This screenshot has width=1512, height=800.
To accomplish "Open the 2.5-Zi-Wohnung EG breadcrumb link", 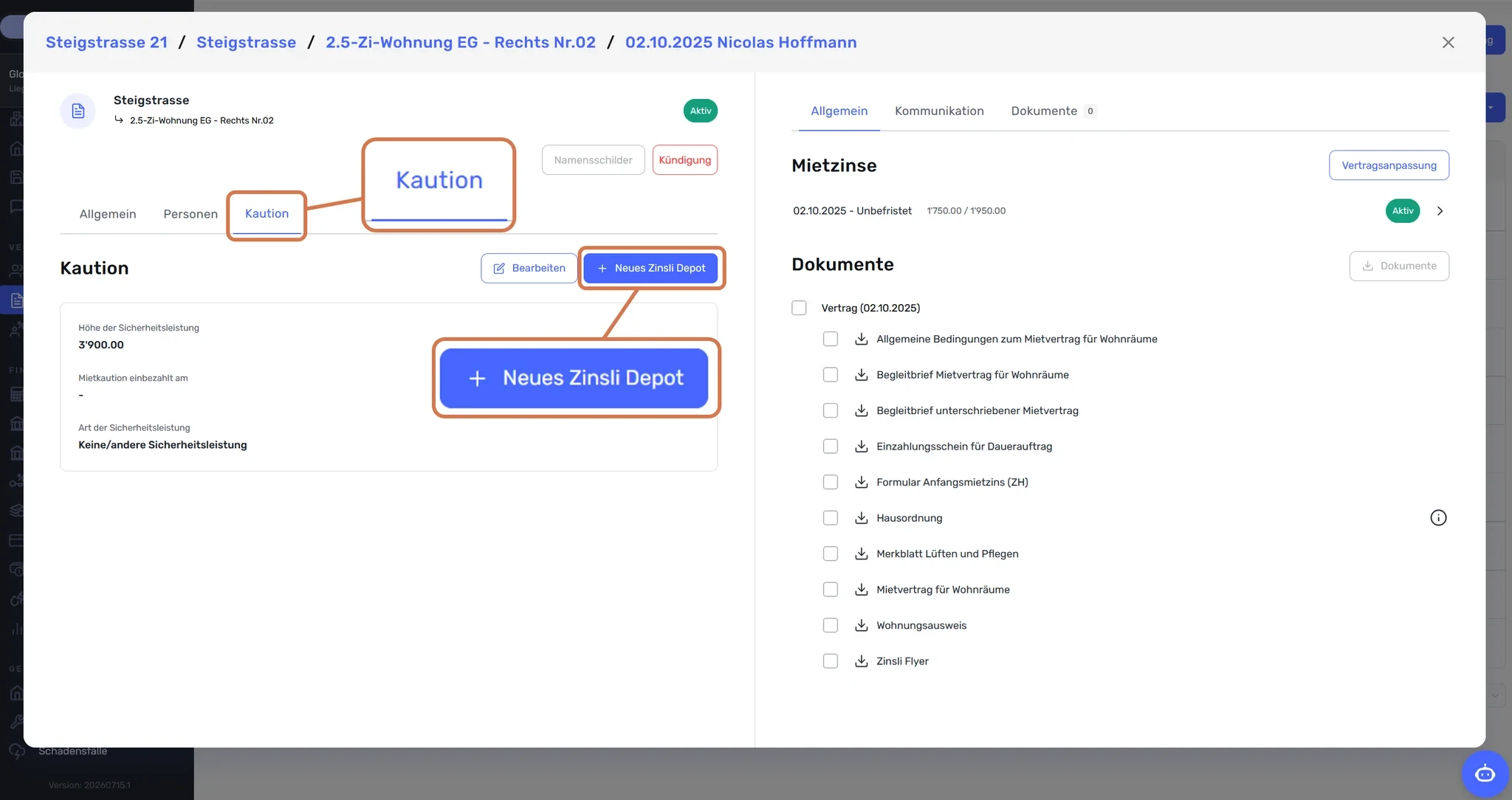I will pyautogui.click(x=461, y=42).
